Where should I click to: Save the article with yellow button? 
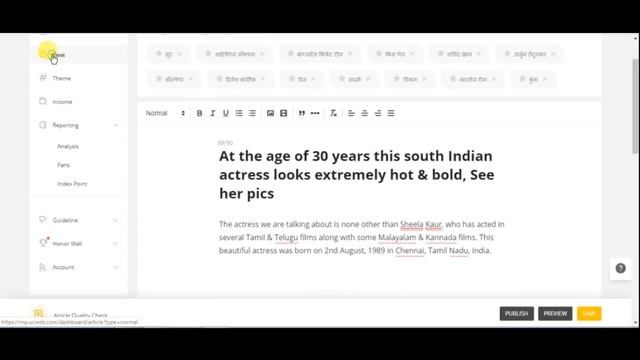(x=589, y=313)
